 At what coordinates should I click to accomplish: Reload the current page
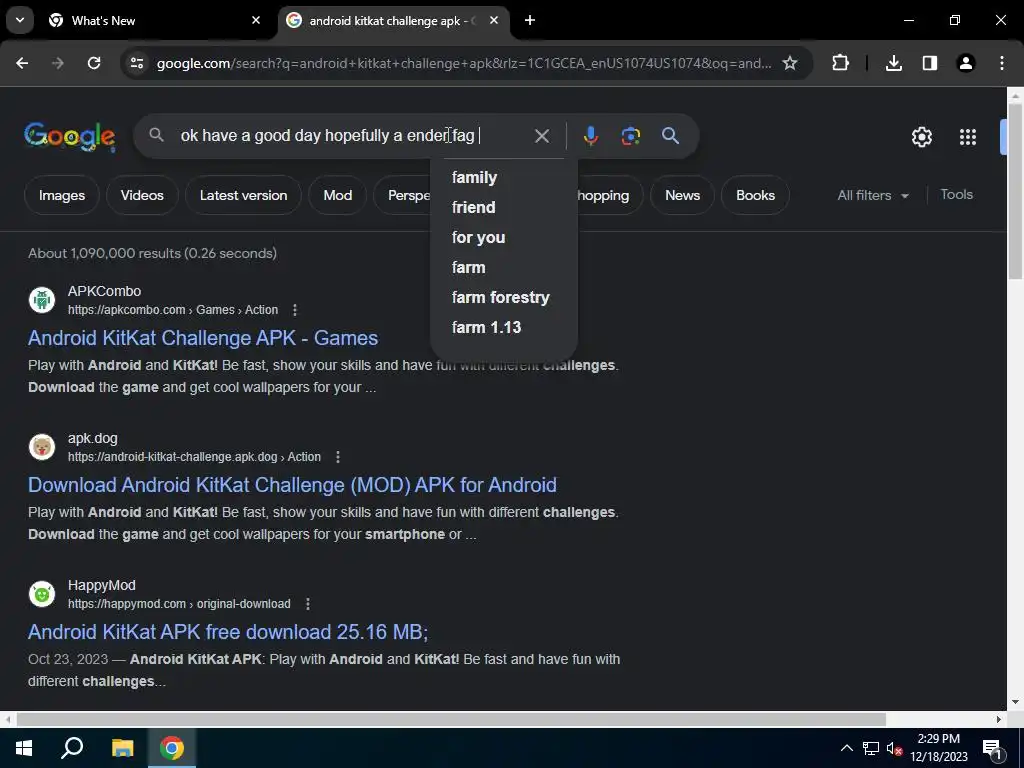coord(94,63)
